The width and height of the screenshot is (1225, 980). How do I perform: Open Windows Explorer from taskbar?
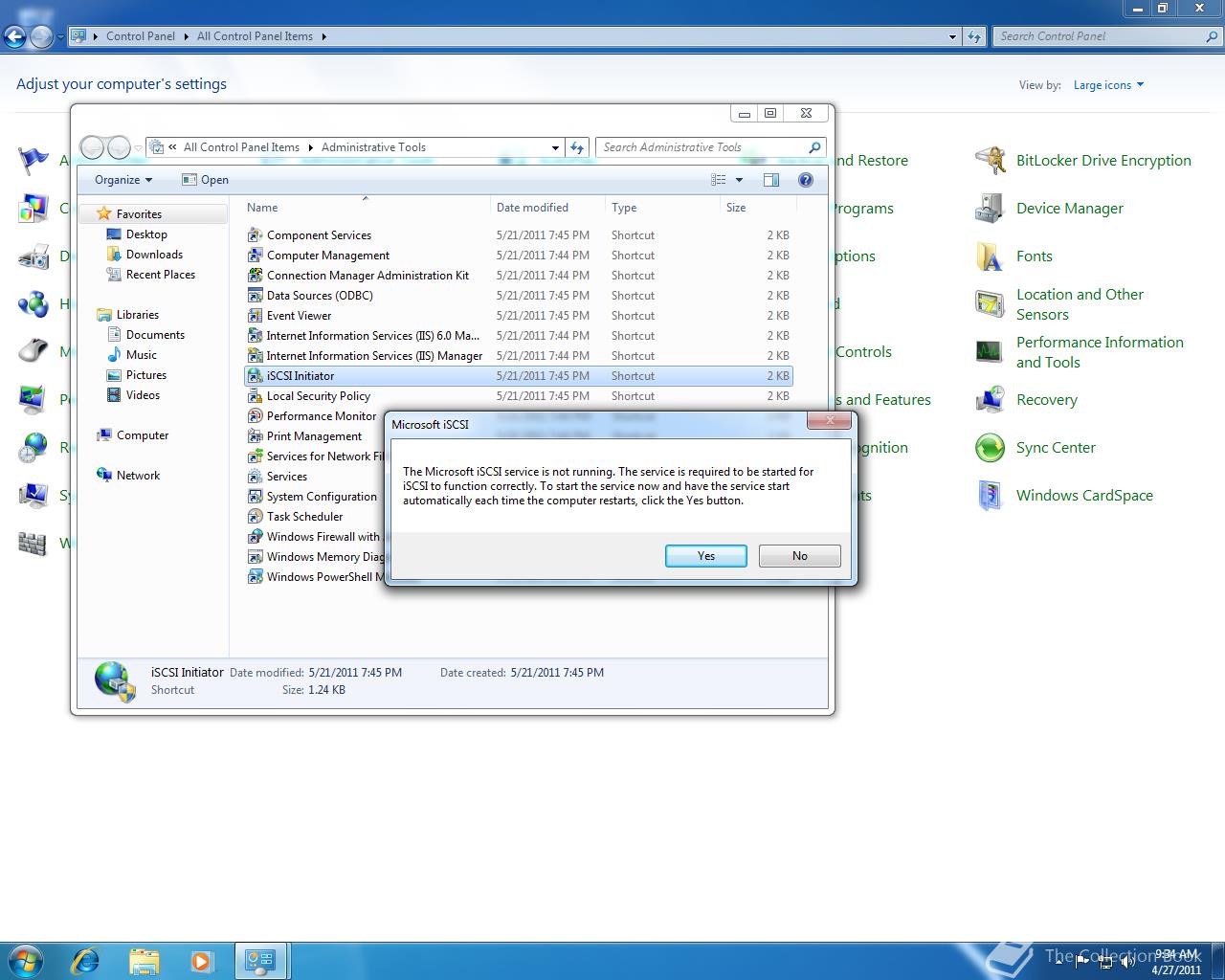(x=144, y=960)
